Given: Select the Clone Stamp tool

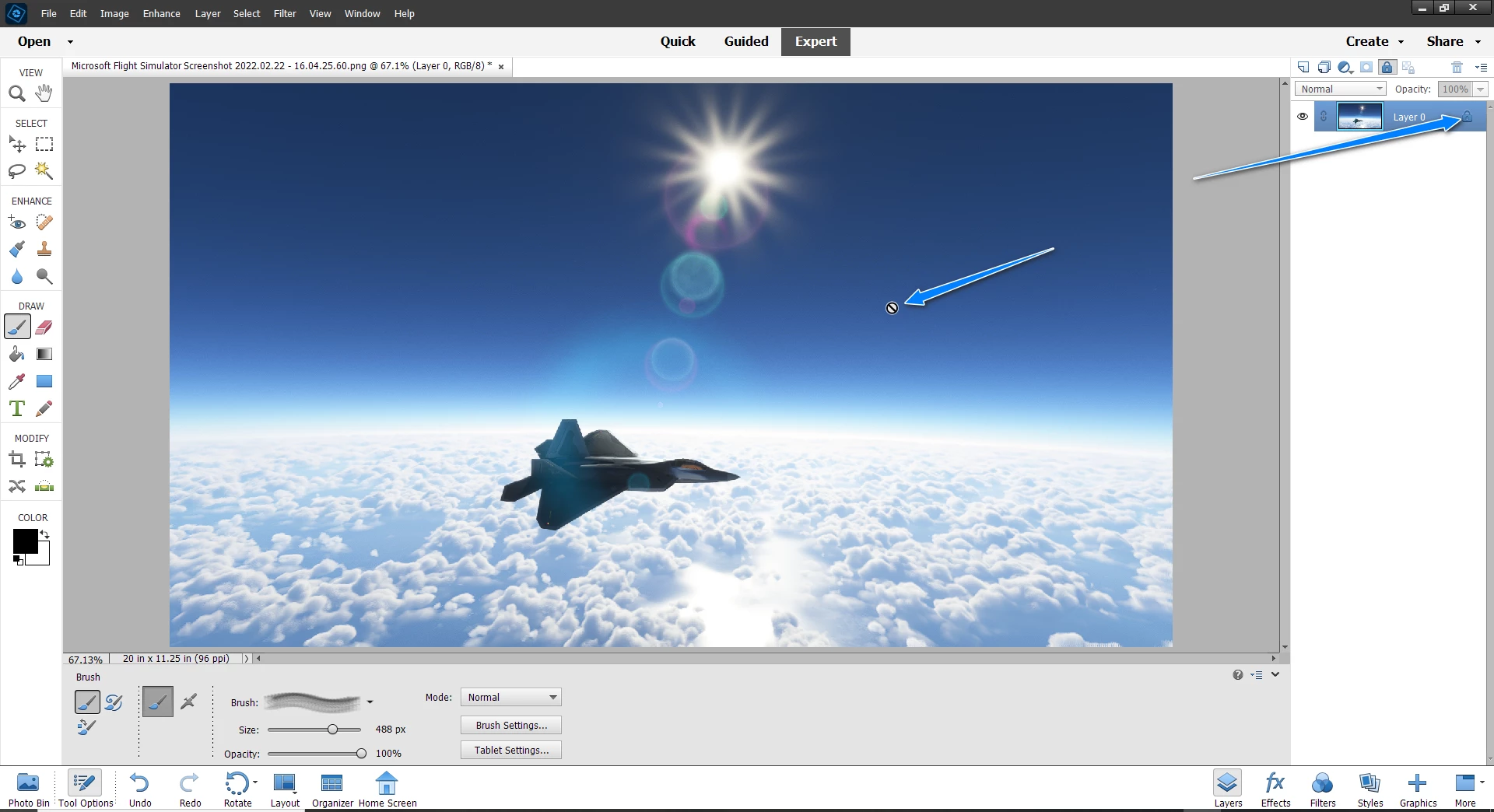Looking at the screenshot, I should [44, 250].
